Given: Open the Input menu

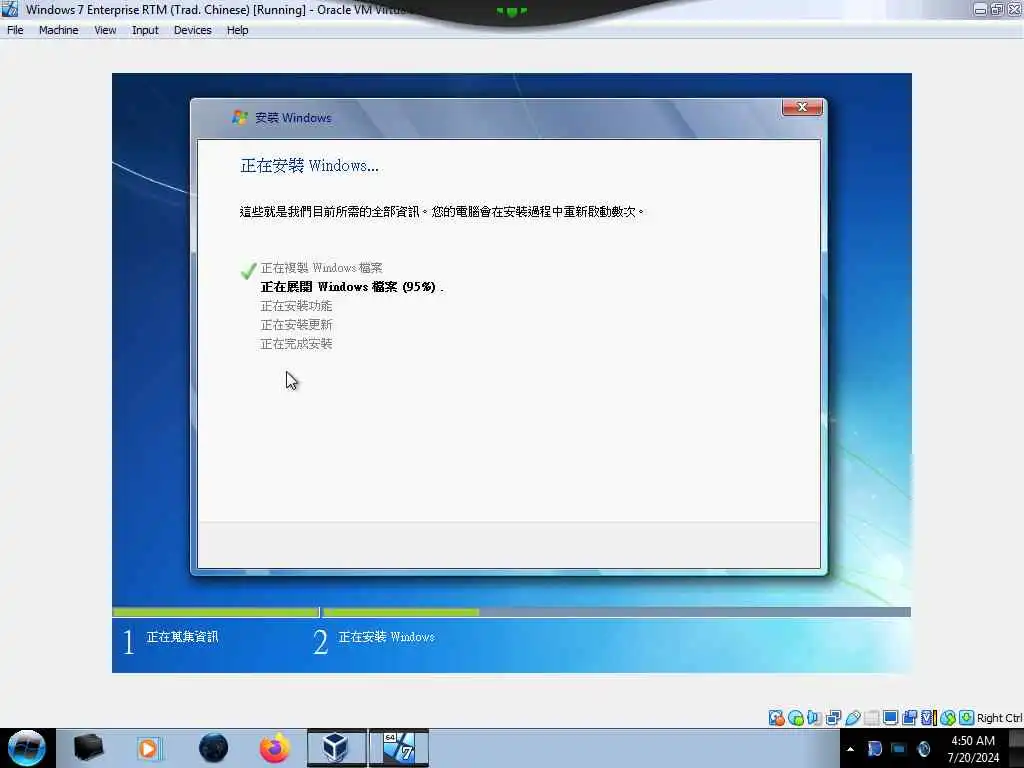Looking at the screenshot, I should point(145,30).
